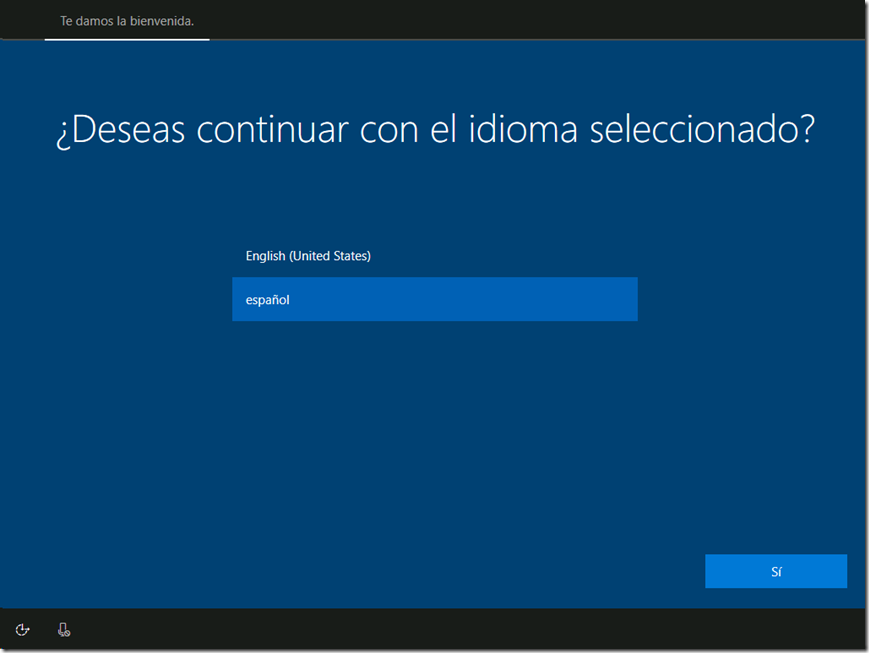Screen dimensions: 869x653
Task: Click the clock-shaped Ease of Access icon
Action: 23,629
